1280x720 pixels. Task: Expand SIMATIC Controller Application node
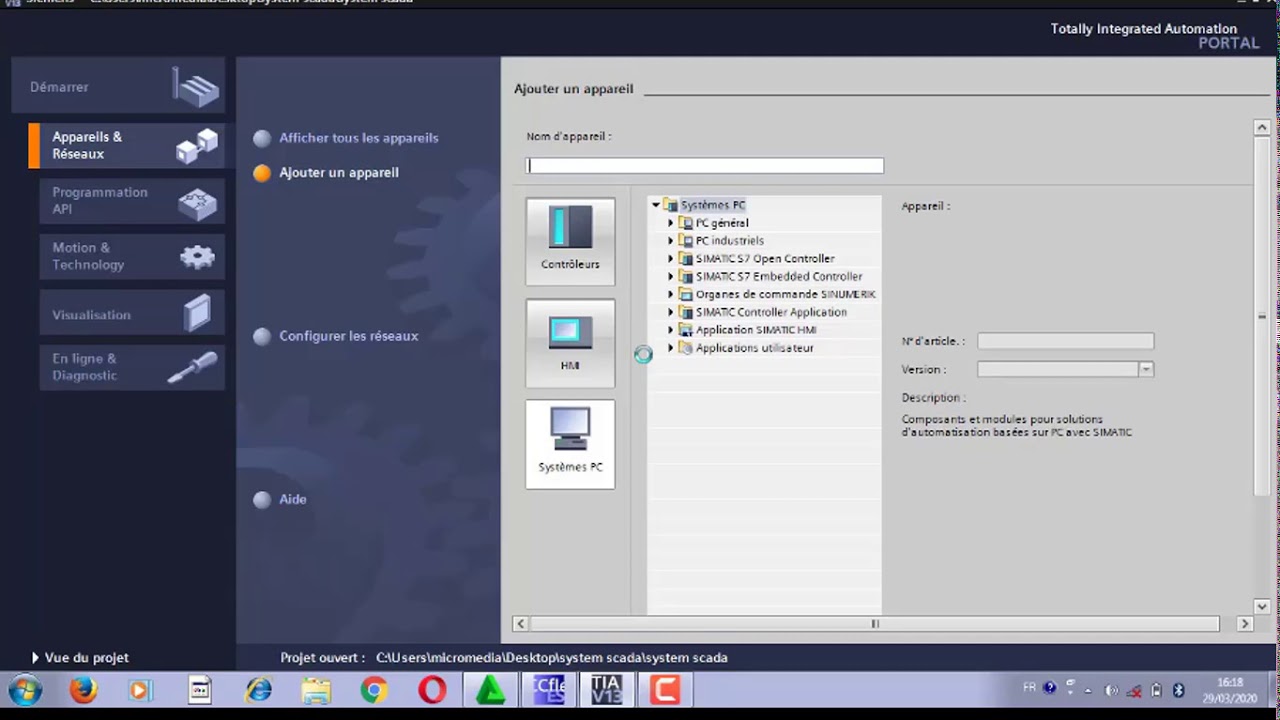coord(671,312)
